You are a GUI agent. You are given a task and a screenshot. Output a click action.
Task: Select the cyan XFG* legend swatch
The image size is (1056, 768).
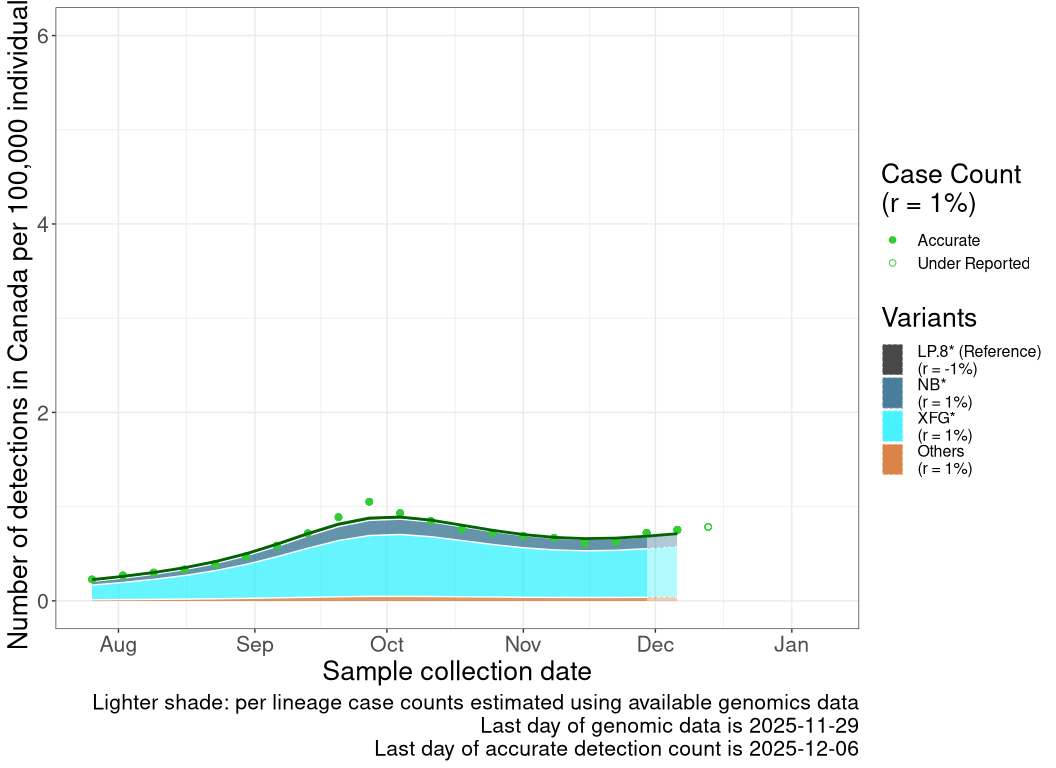893,426
